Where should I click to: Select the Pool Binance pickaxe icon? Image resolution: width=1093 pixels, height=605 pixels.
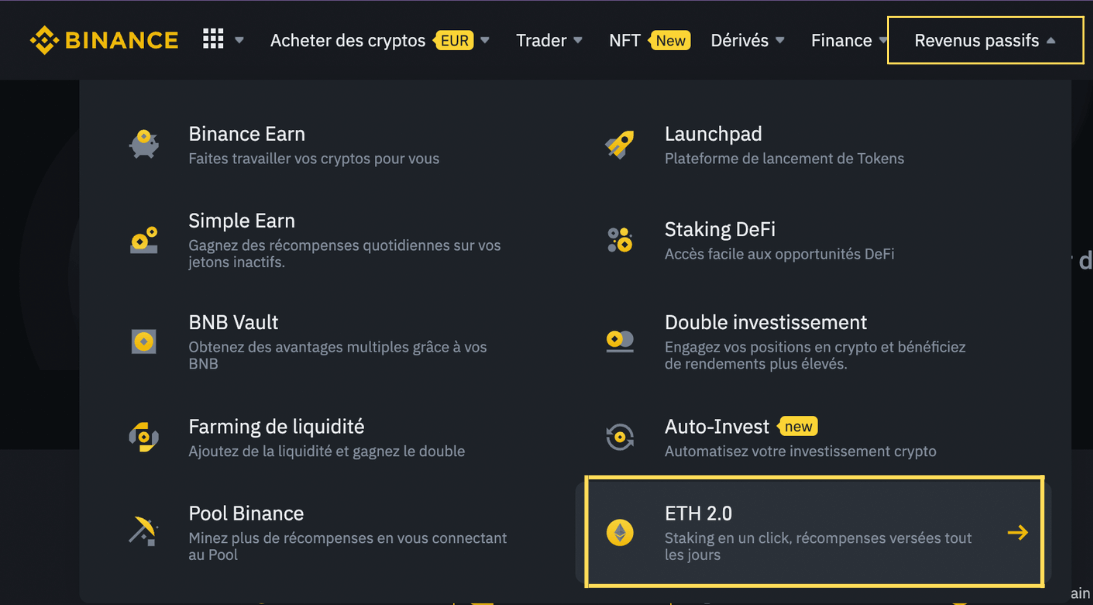[144, 532]
